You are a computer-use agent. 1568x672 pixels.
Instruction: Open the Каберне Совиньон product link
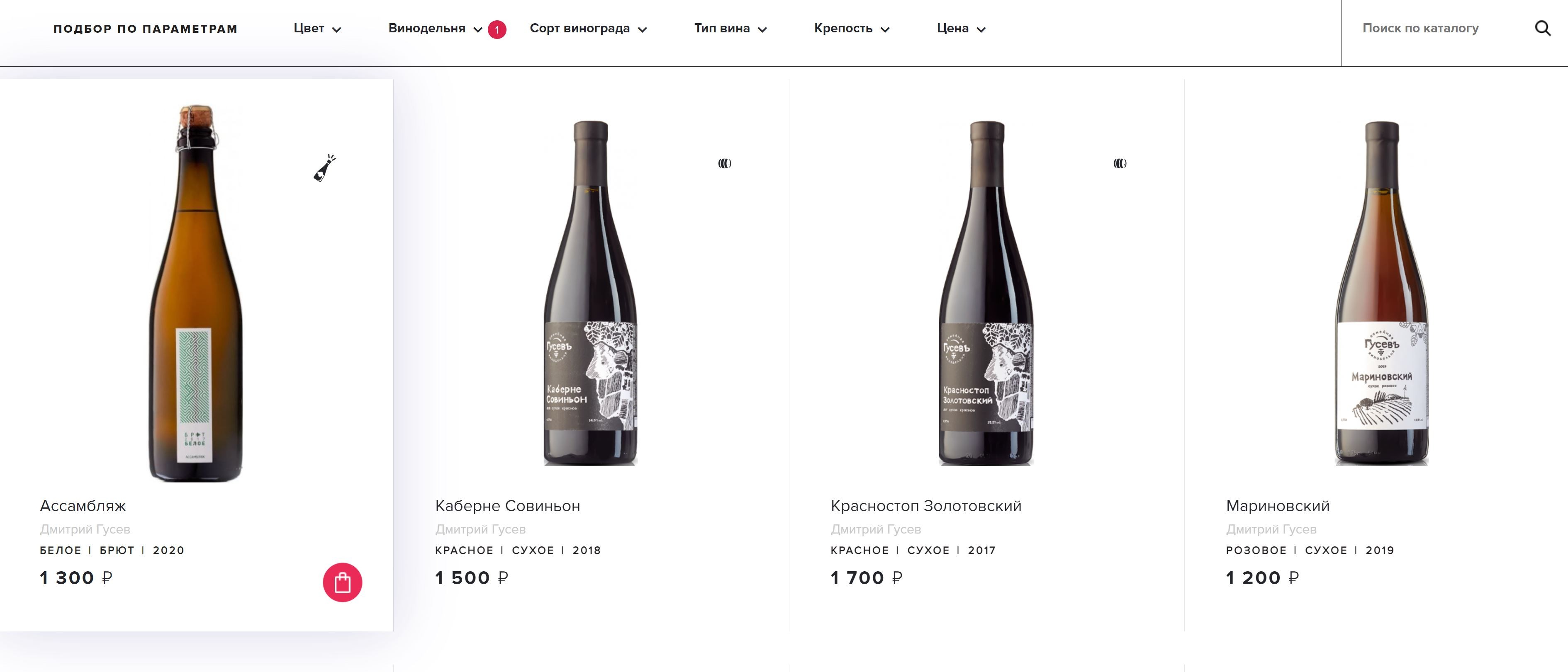[508, 506]
